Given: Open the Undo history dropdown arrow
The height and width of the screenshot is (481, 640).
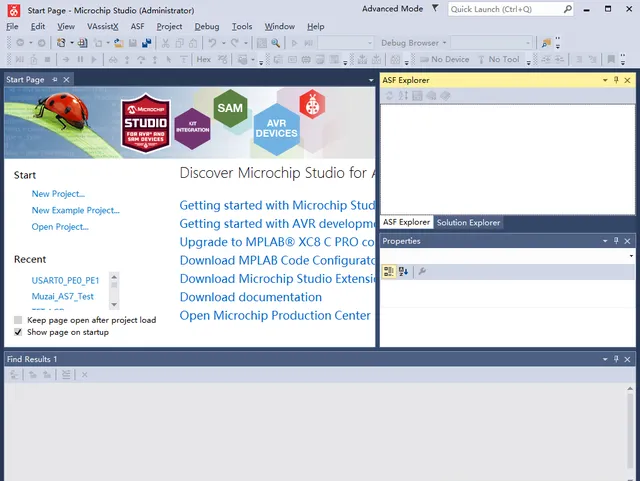Looking at the screenshot, I should click(x=223, y=43).
